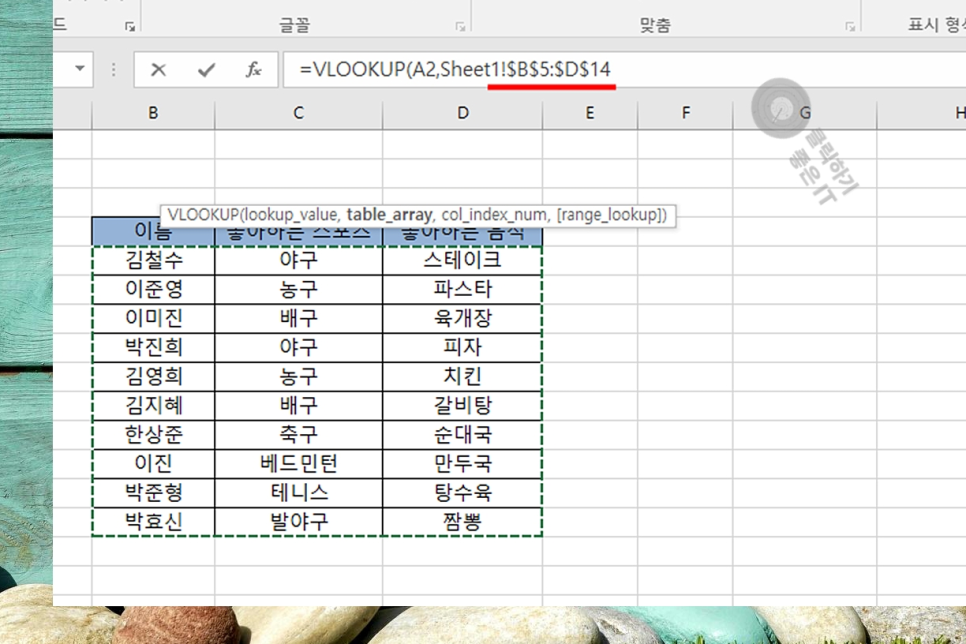Open clipboard group dialog launcher

[130, 26]
